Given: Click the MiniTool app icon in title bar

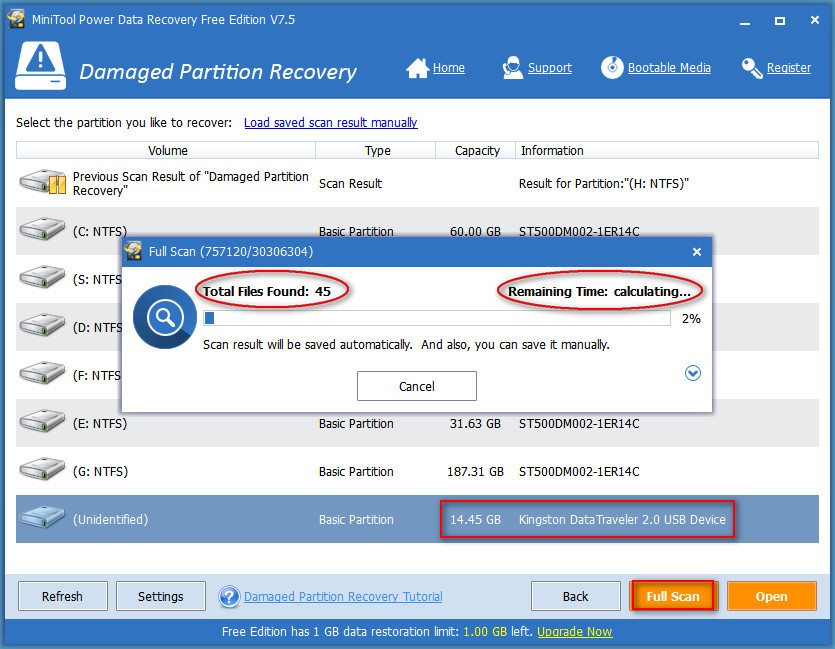Looking at the screenshot, I should tap(16, 19).
